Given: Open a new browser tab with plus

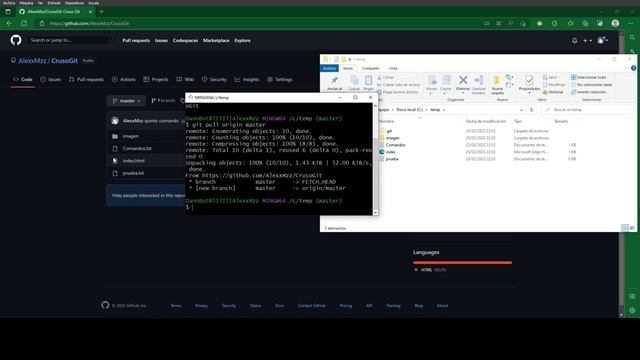Looking at the screenshot, I should click(x=102, y=11).
